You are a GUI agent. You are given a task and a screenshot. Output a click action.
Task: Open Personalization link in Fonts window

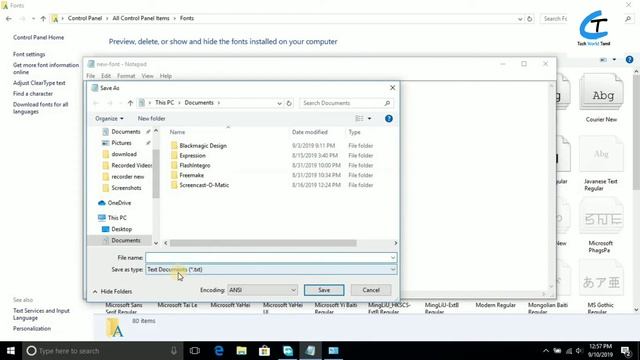coord(32,329)
